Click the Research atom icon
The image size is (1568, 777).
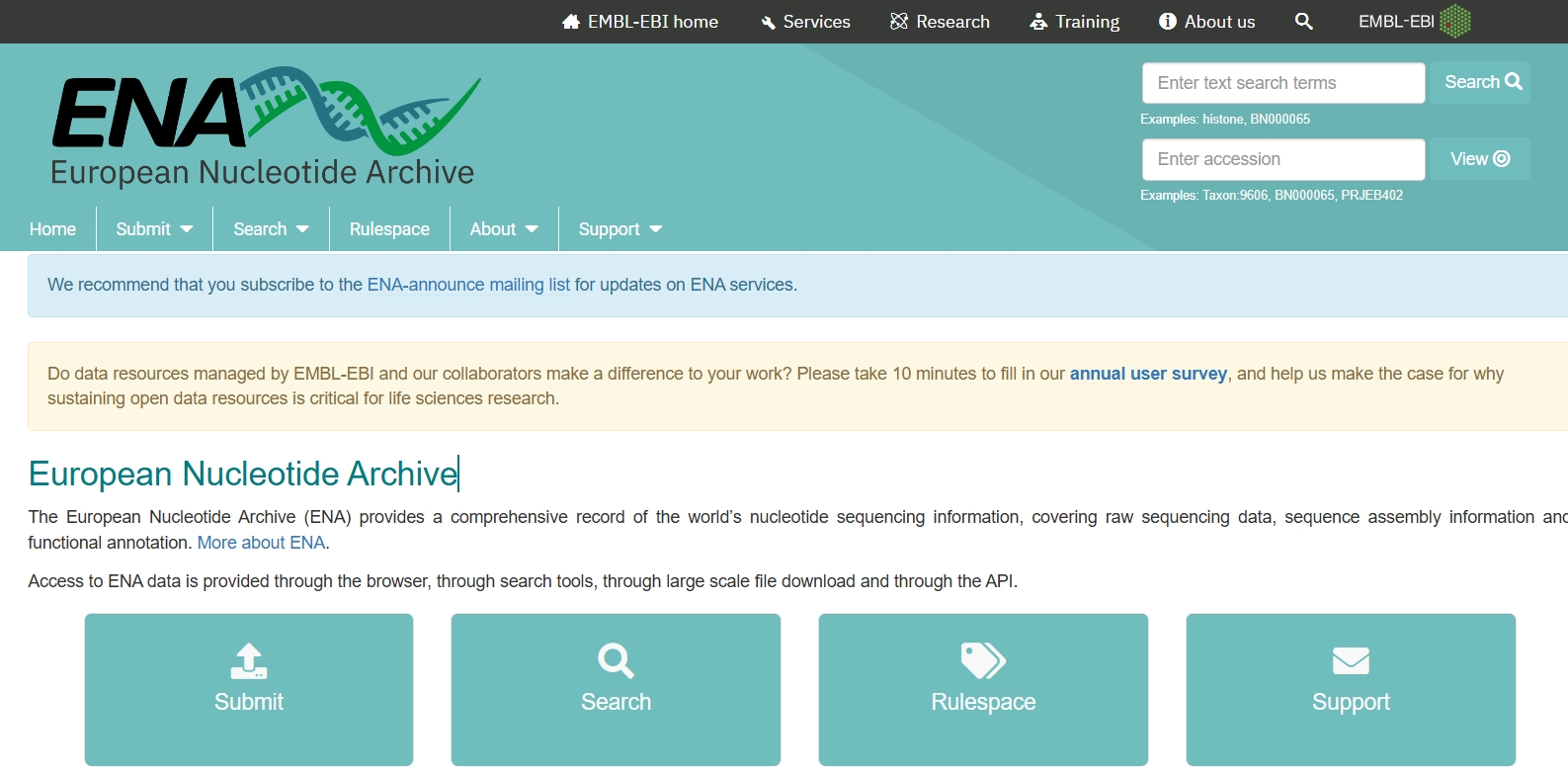(x=899, y=22)
